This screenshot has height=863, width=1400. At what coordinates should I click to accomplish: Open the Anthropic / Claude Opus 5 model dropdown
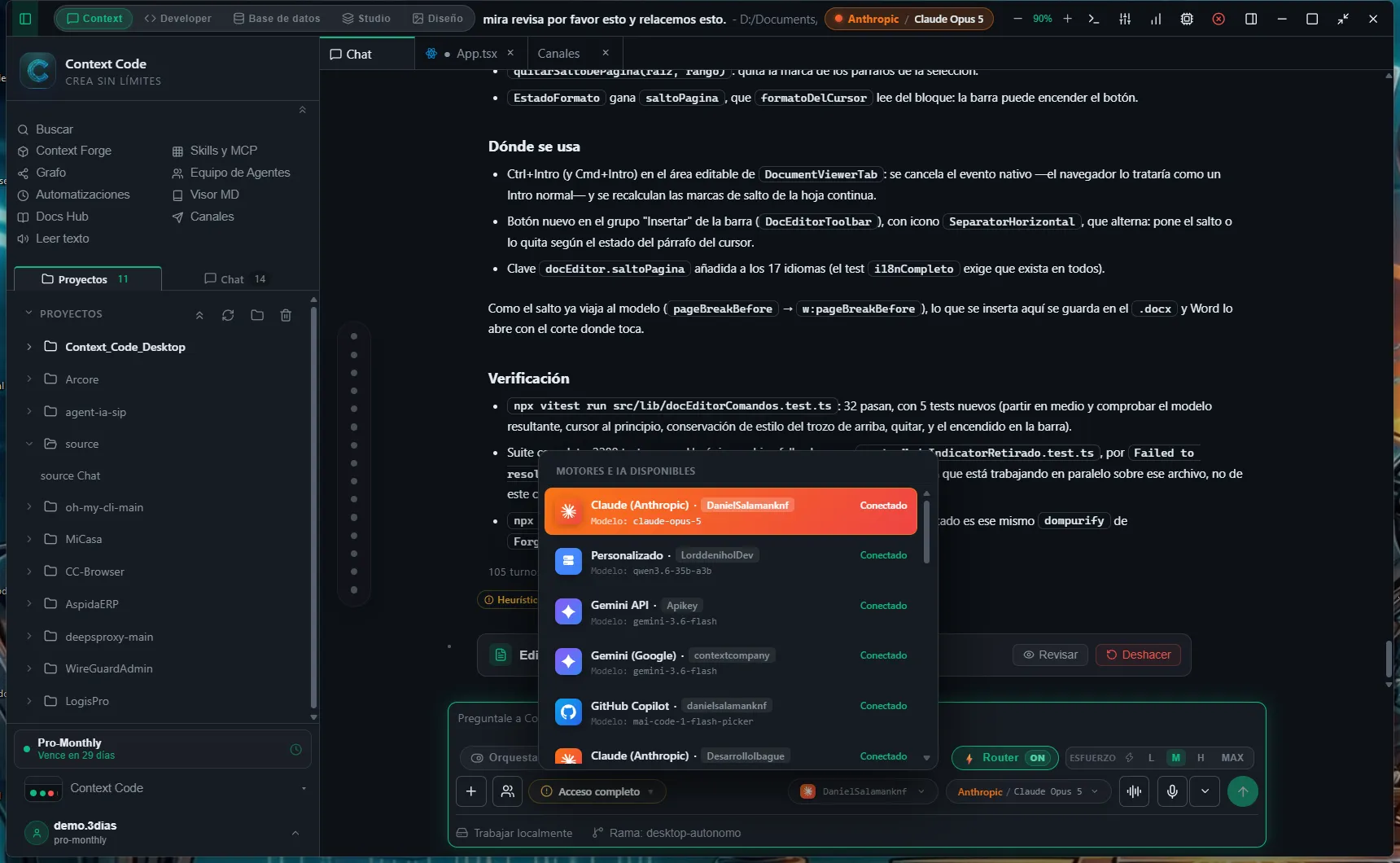pos(1028,791)
